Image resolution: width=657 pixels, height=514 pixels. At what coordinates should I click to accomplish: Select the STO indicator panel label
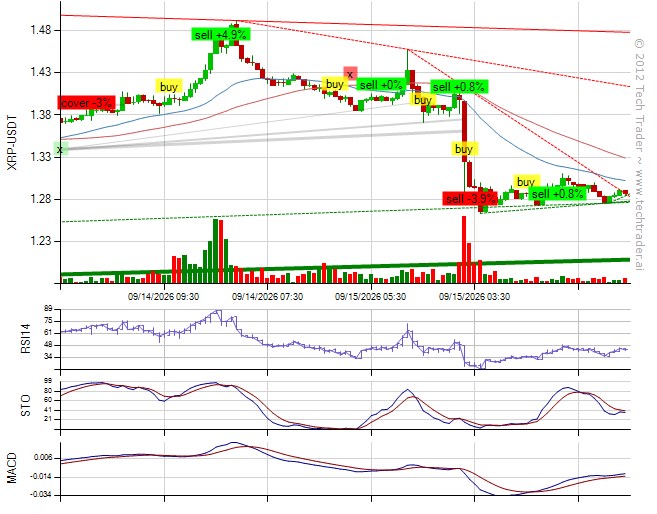tap(26, 405)
